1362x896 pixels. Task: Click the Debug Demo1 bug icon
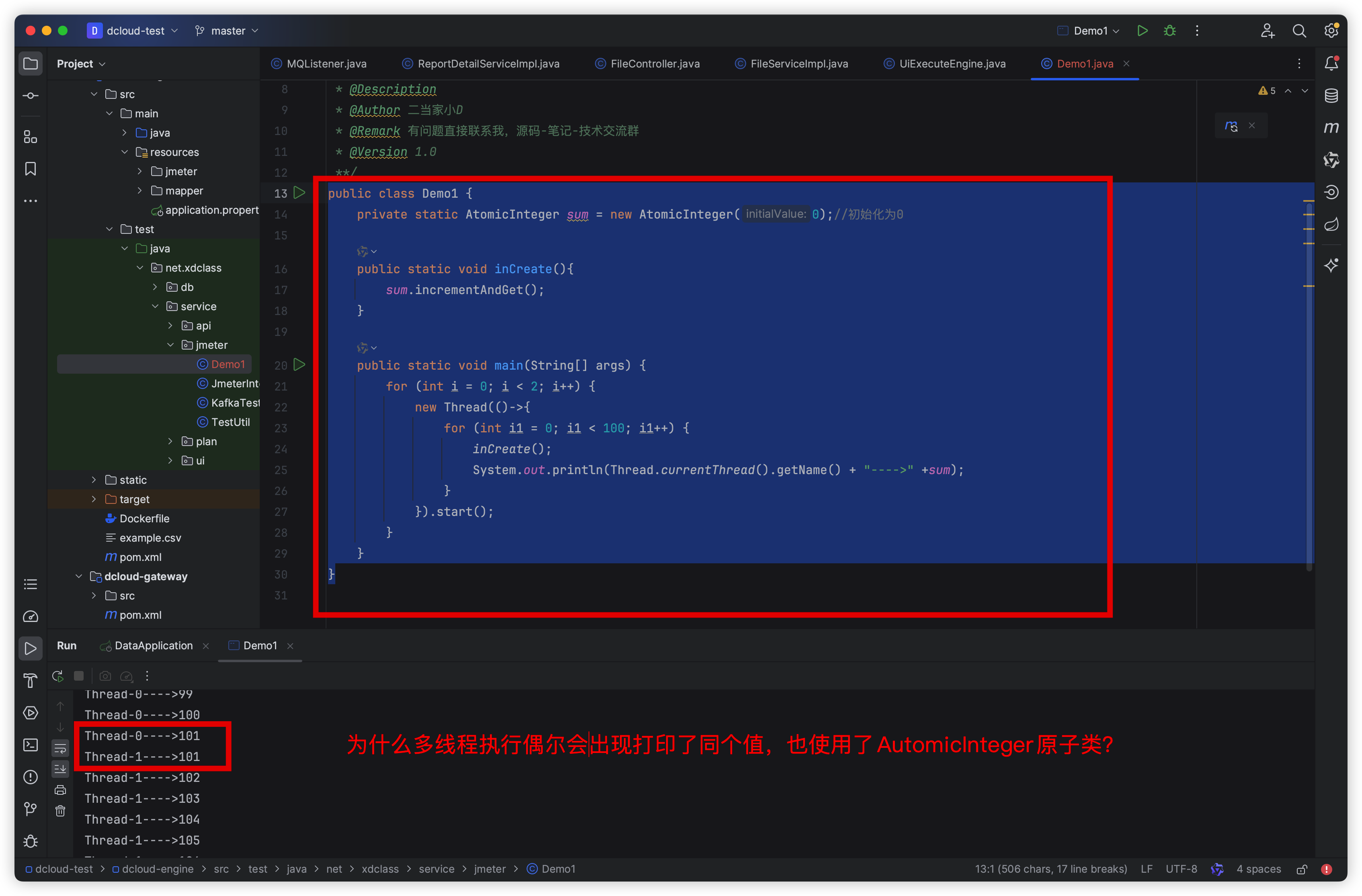1170,31
